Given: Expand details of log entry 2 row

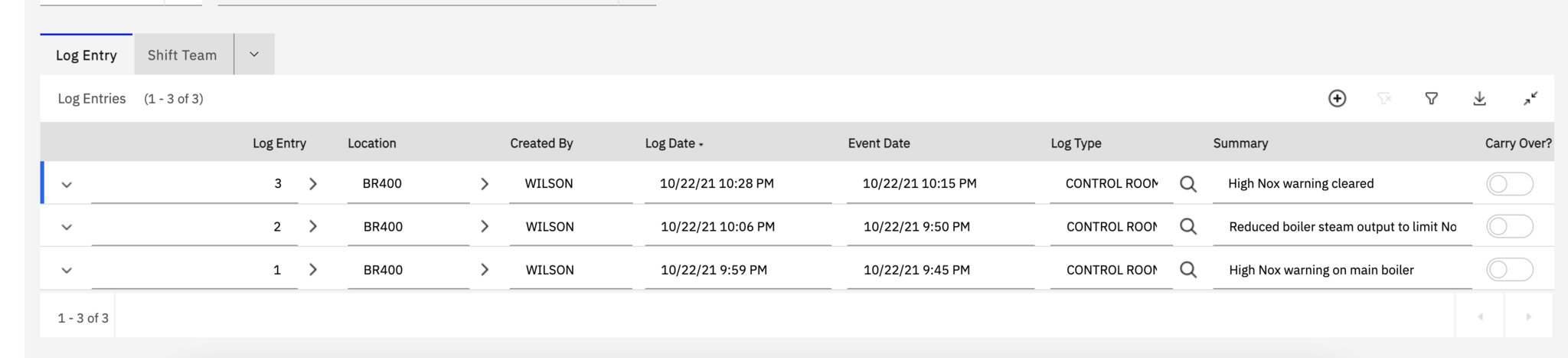Looking at the screenshot, I should (x=67, y=227).
